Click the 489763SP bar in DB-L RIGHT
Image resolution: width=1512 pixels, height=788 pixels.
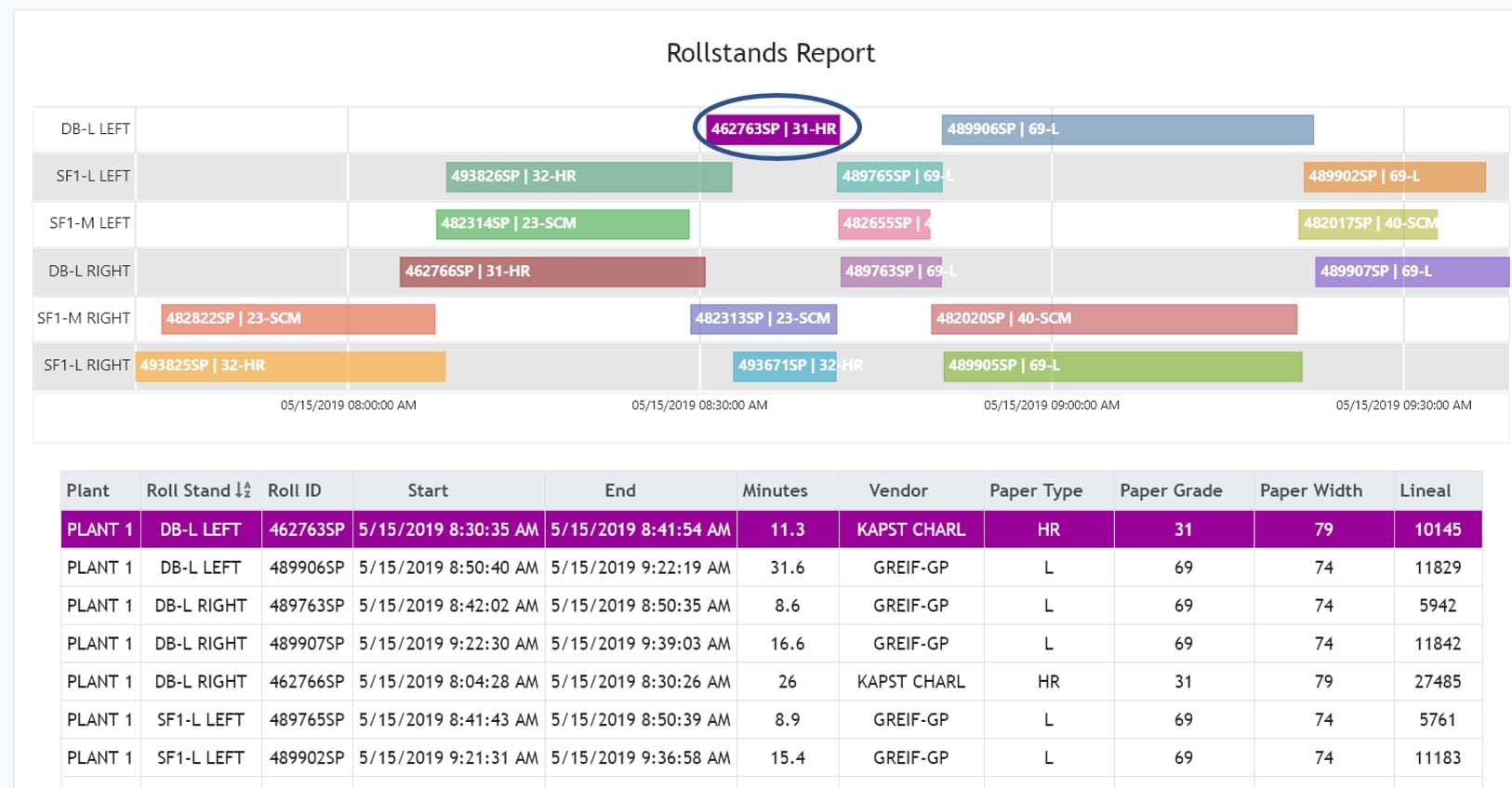point(891,272)
